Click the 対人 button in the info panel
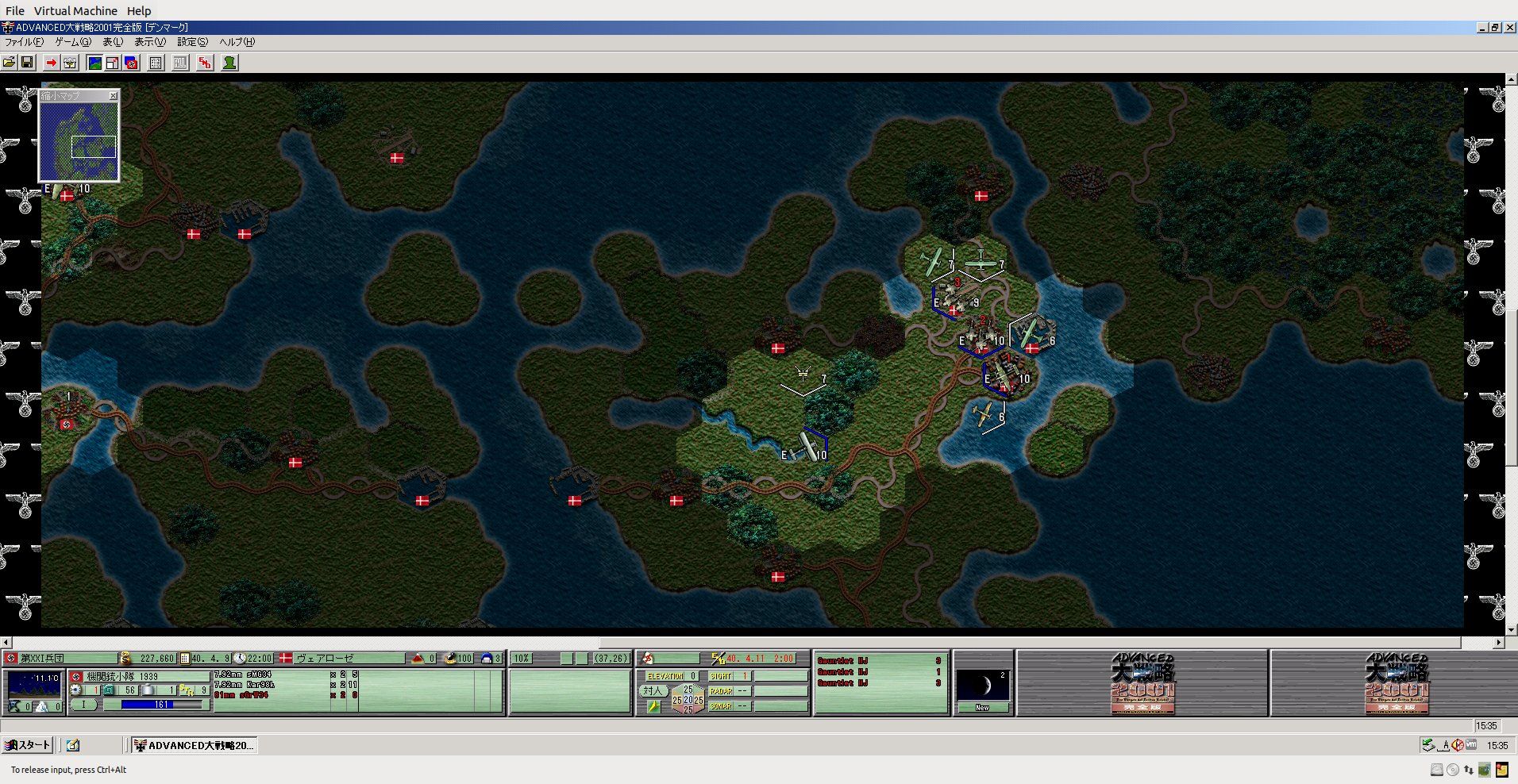 click(x=652, y=691)
